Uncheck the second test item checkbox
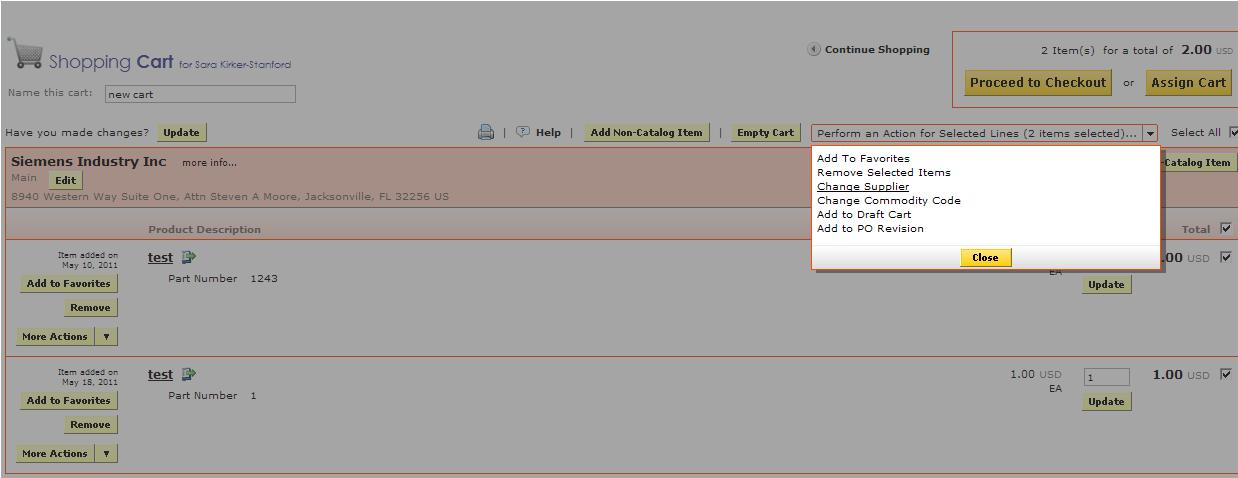This screenshot has height=478, width=1238. click(1226, 374)
